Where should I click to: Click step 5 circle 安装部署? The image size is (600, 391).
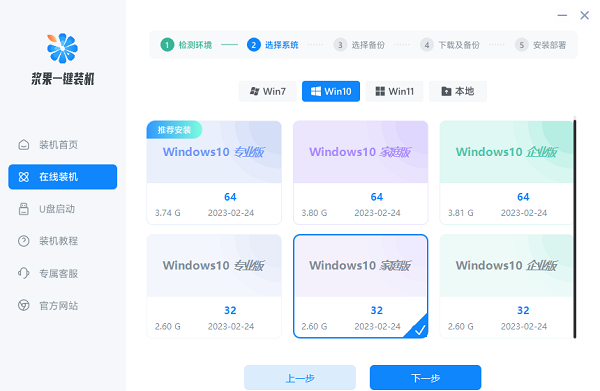522,45
